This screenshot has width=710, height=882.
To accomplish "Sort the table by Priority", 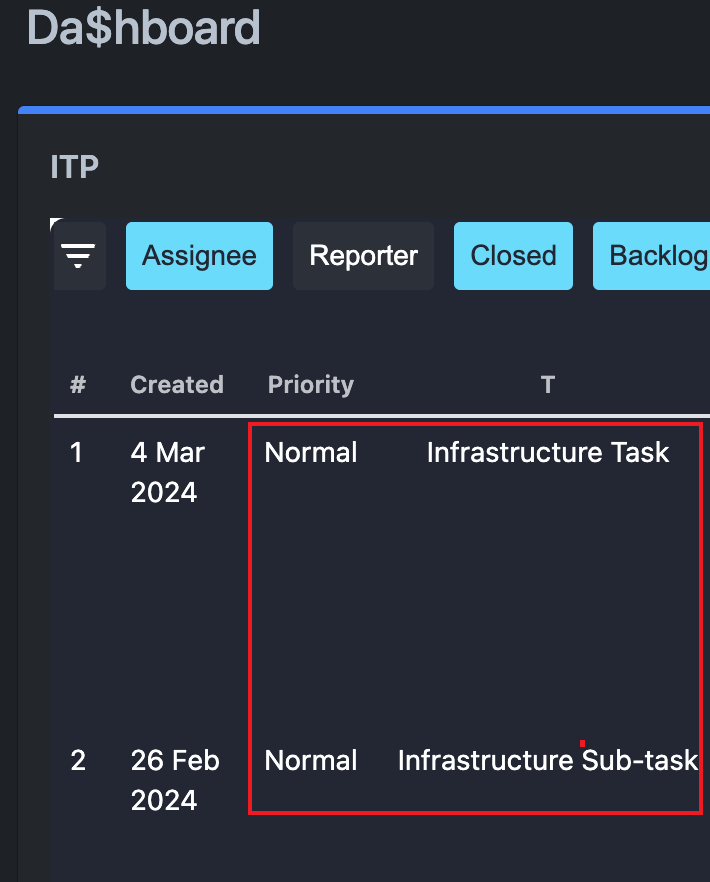I will (310, 385).
